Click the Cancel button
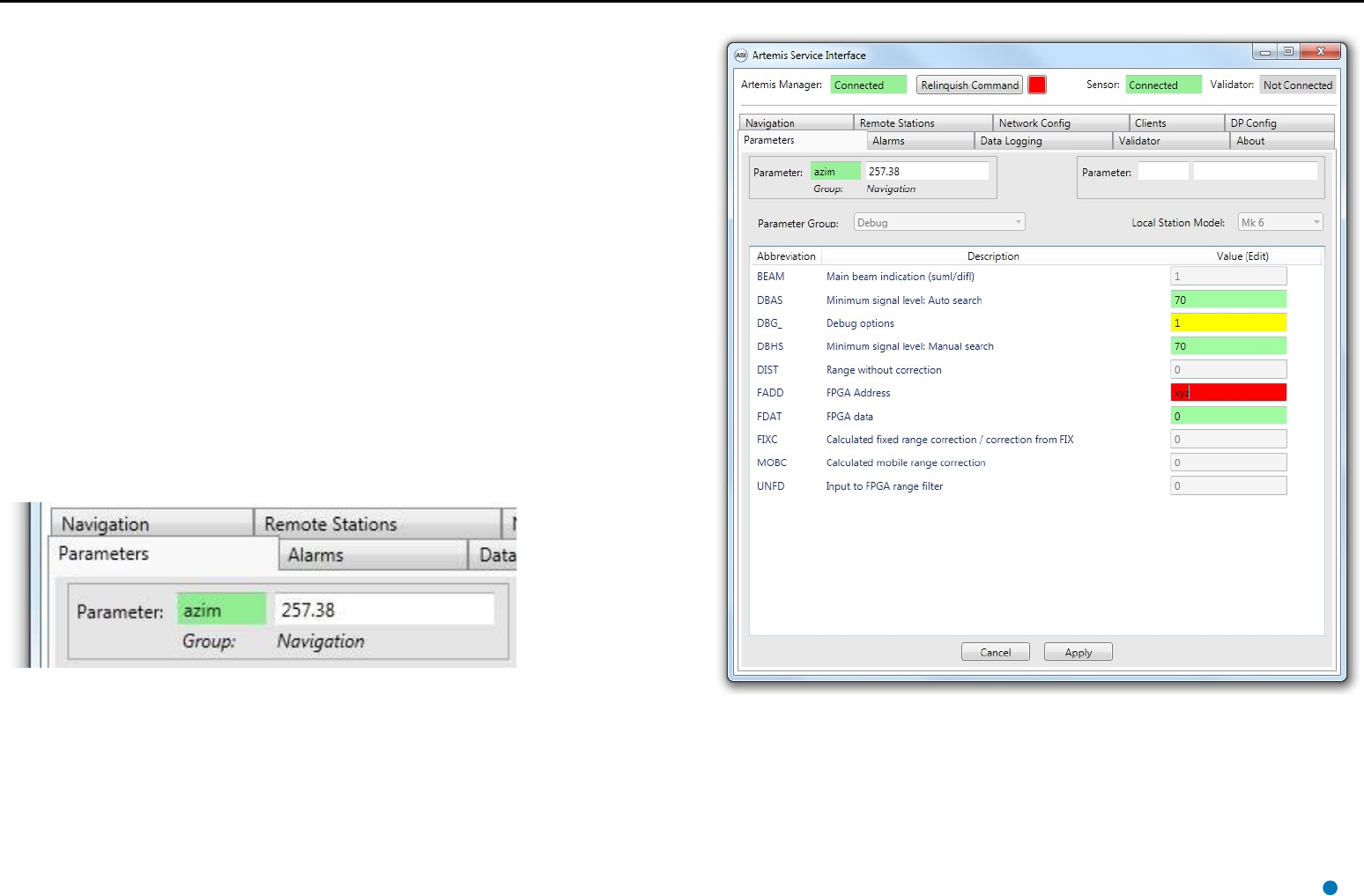 pyautogui.click(x=995, y=652)
